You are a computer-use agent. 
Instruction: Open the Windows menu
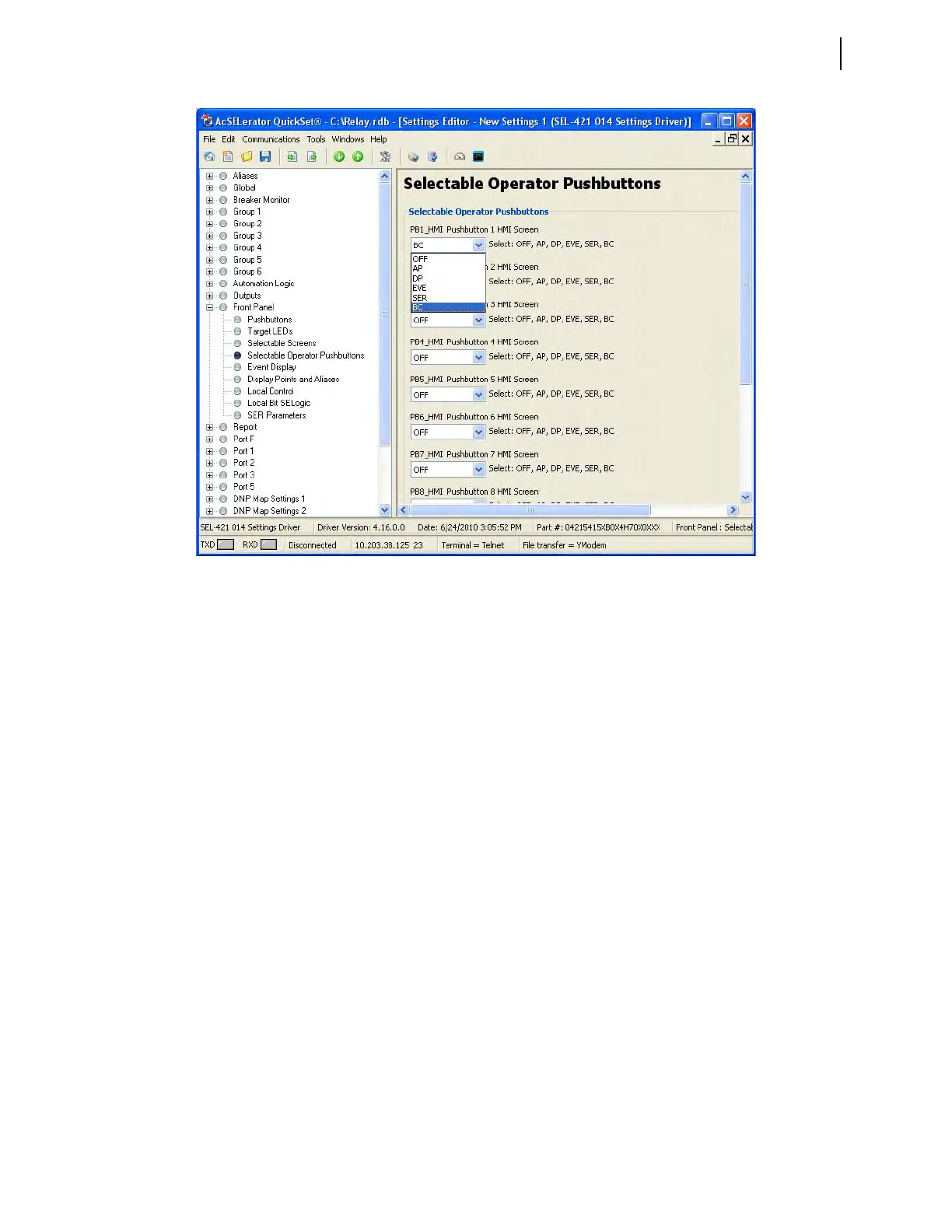click(x=348, y=139)
